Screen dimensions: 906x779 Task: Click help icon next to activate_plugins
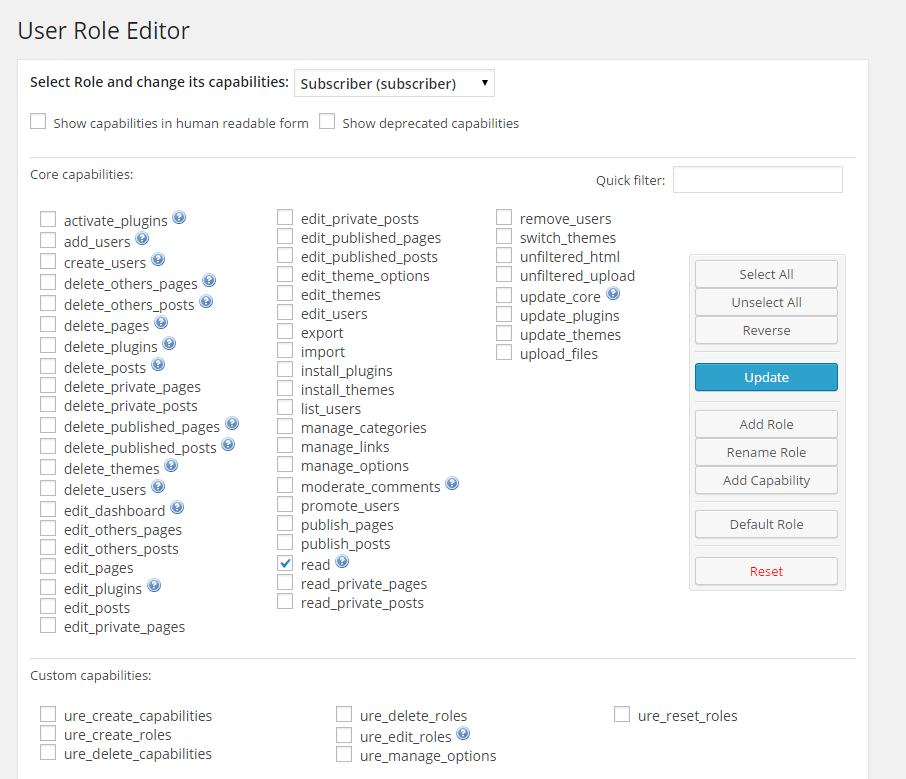pyautogui.click(x=179, y=217)
